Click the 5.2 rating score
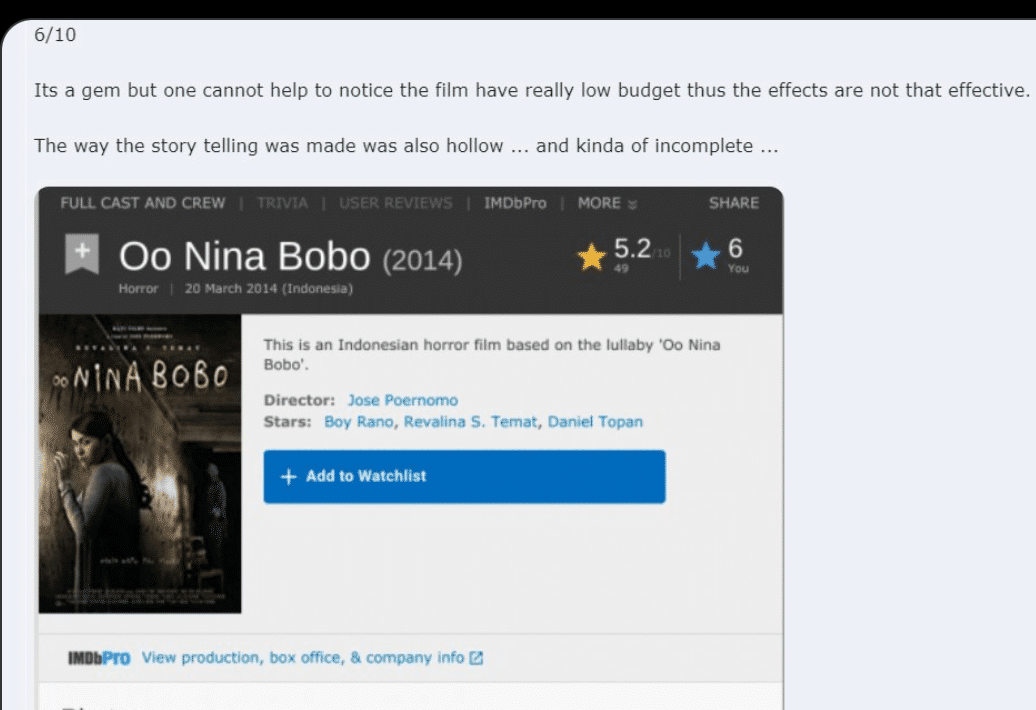The image size is (1036, 710). (632, 249)
